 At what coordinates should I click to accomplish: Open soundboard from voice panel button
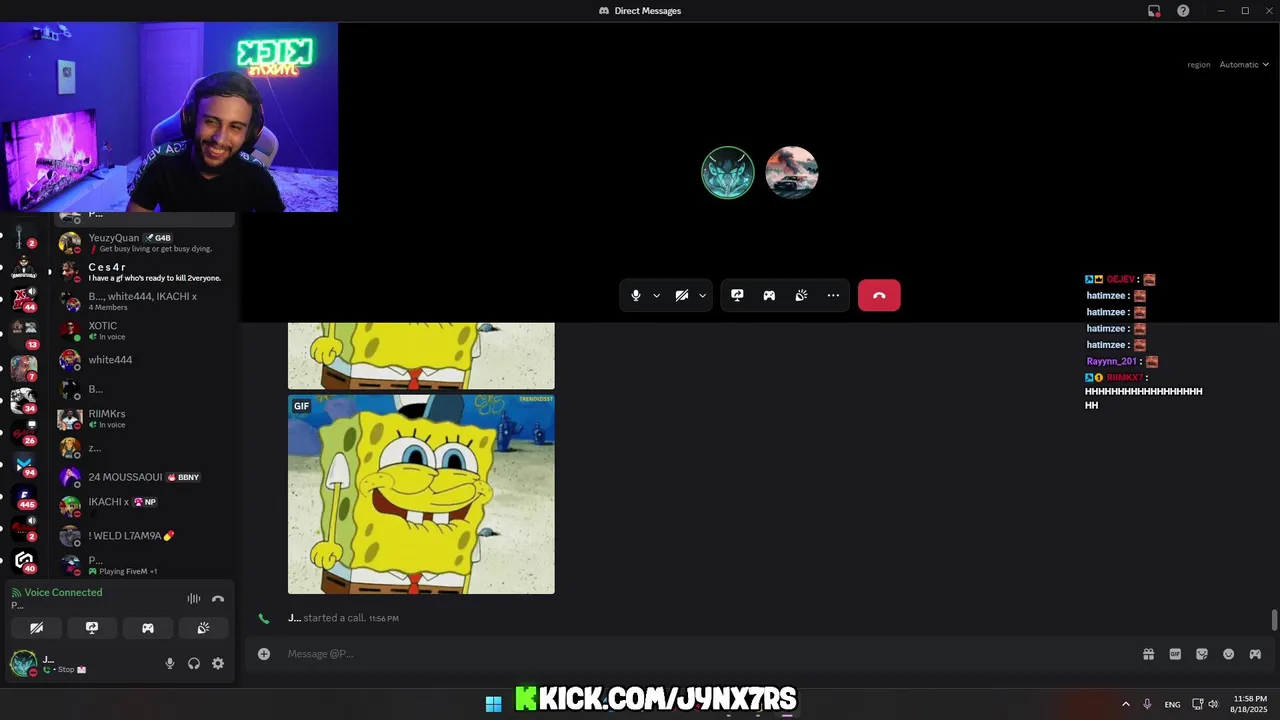point(203,628)
